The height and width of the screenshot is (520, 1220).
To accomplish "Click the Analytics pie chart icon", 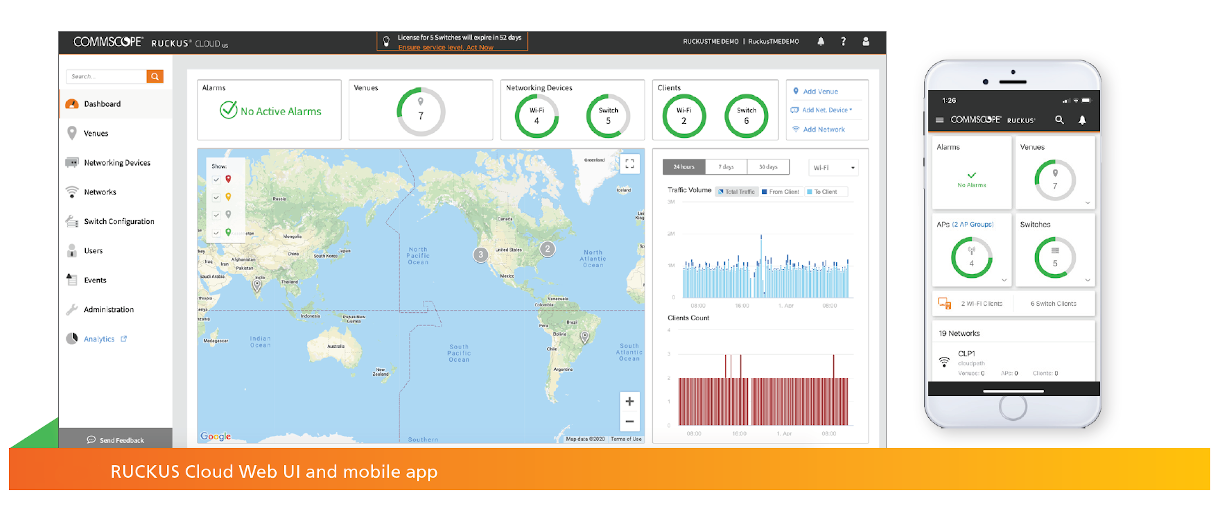I will [x=72, y=339].
